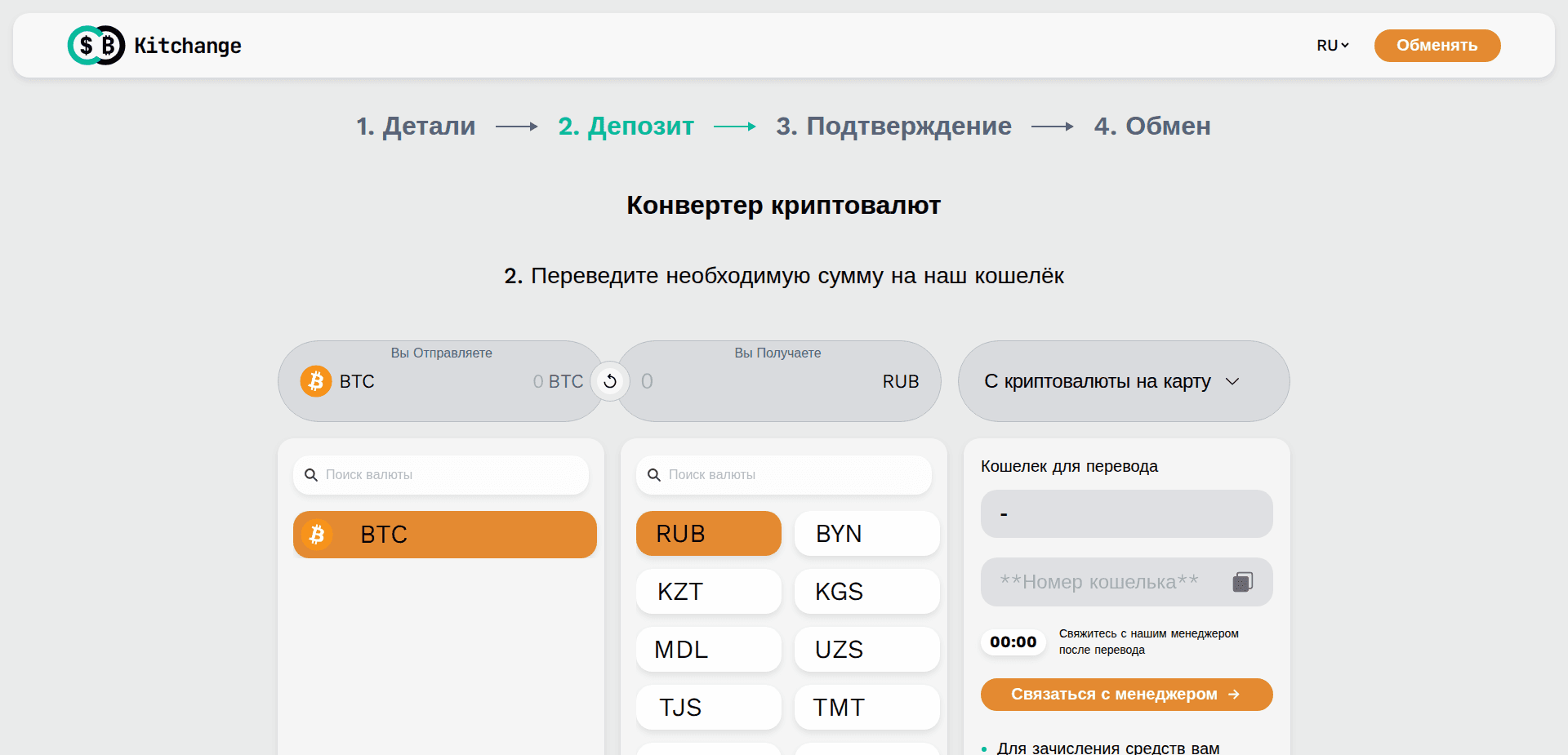
Task: Click the Bitcoin icon next to BTC label
Action: click(316, 381)
